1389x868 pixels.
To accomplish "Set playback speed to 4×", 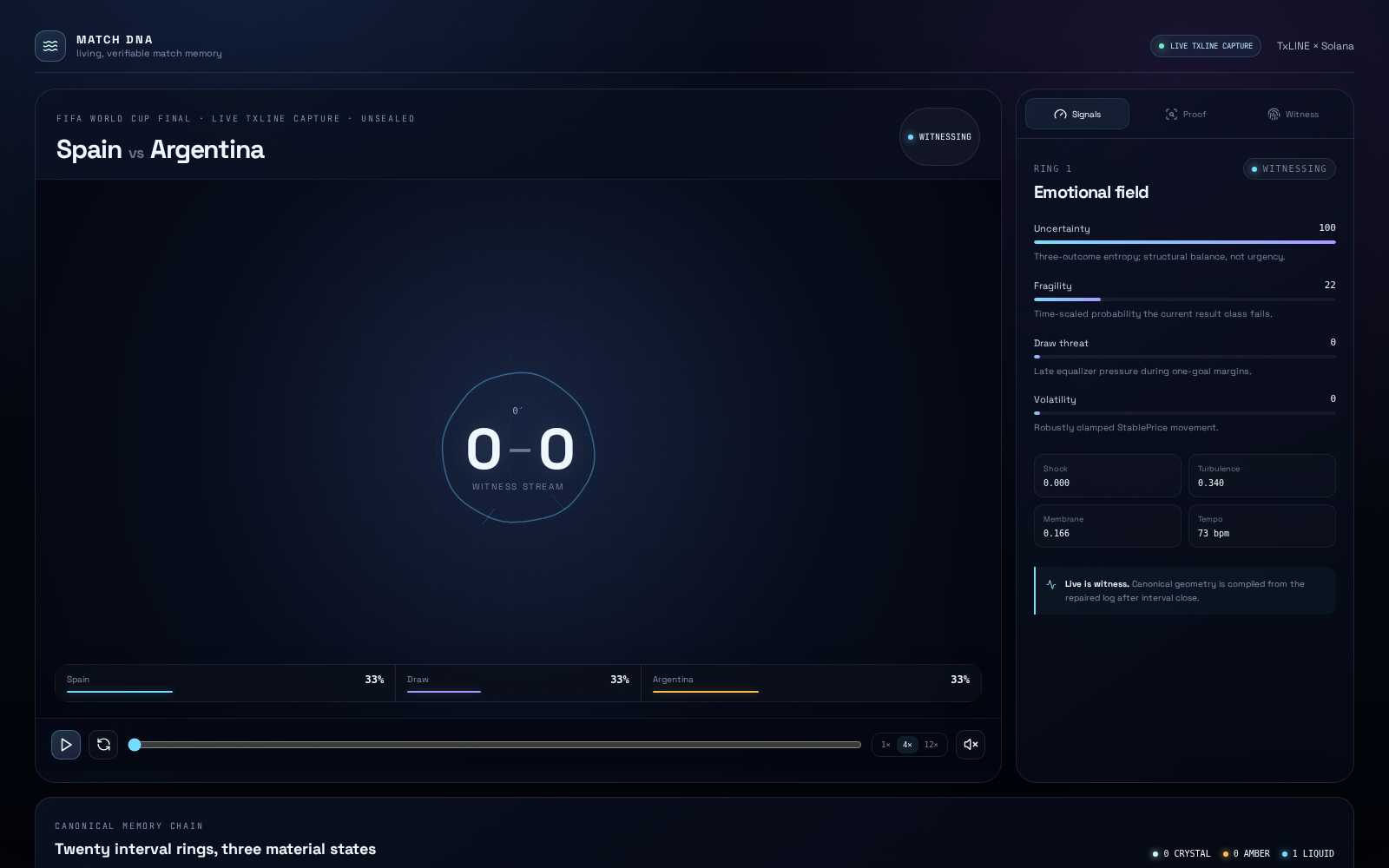I will (907, 745).
